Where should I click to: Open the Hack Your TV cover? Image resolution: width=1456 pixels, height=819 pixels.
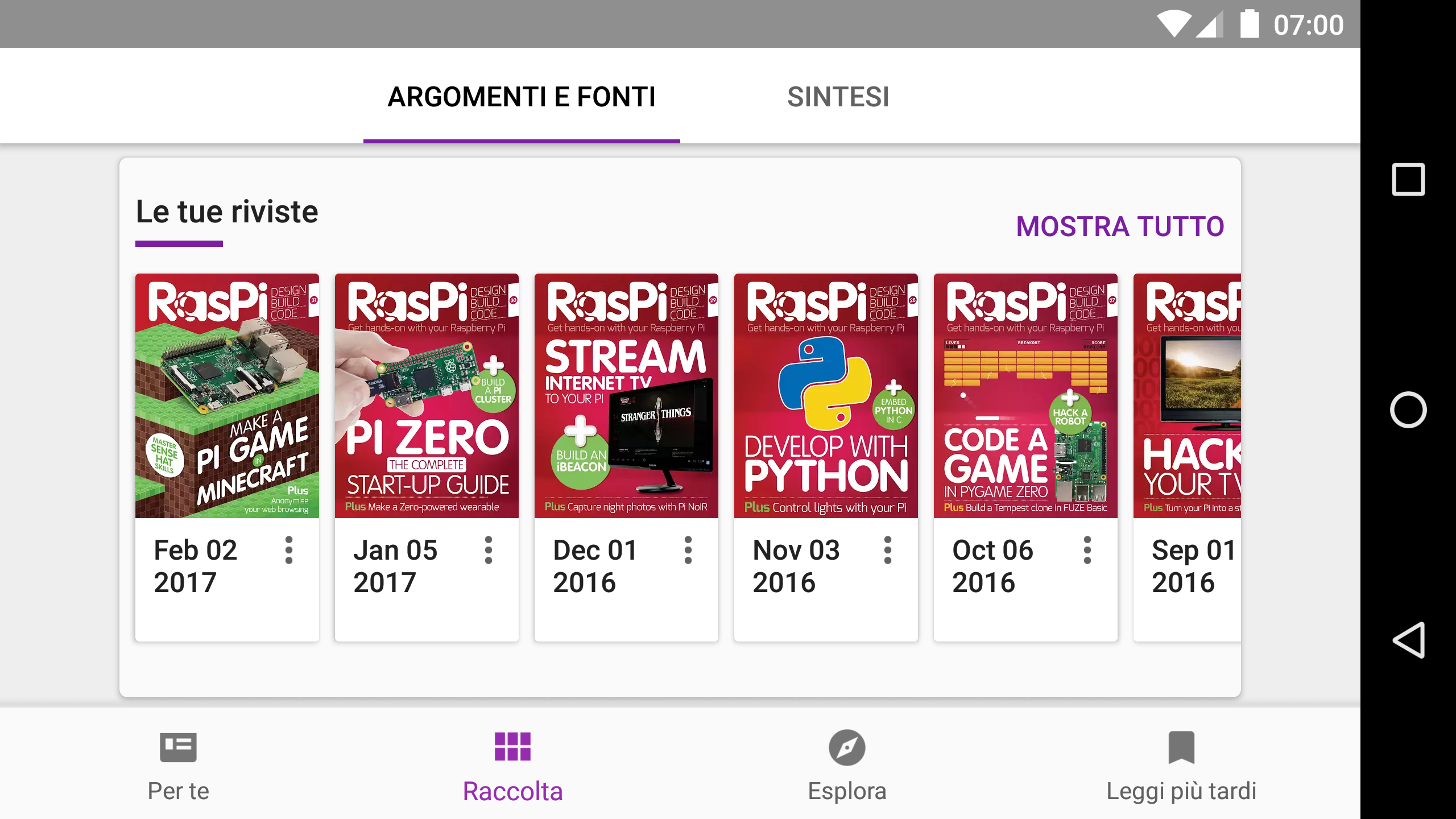click(x=1187, y=396)
